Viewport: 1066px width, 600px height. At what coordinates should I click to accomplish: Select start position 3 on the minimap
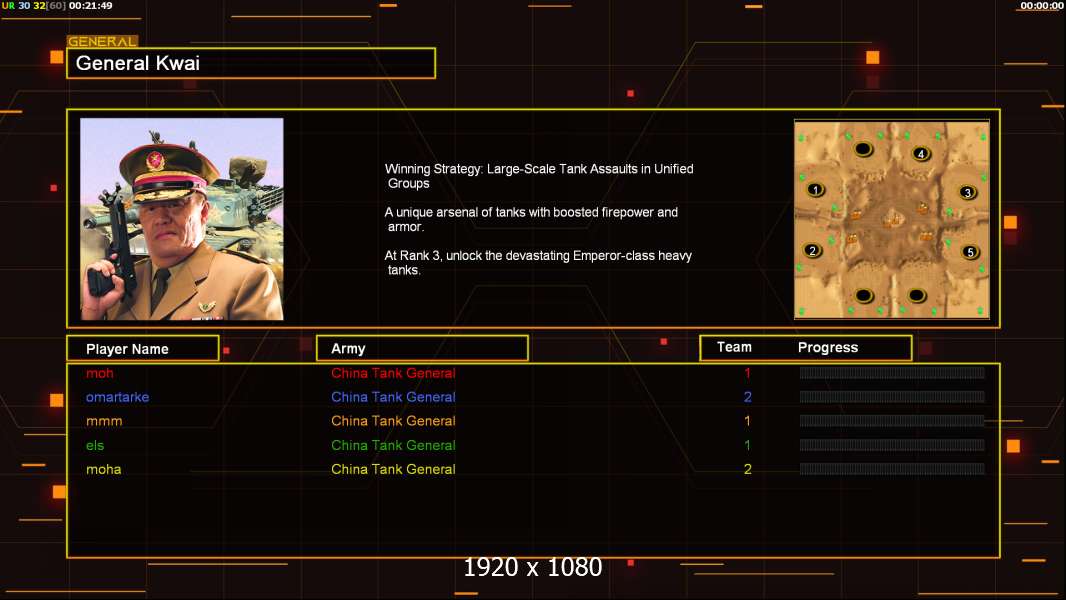pyautogui.click(x=967, y=192)
